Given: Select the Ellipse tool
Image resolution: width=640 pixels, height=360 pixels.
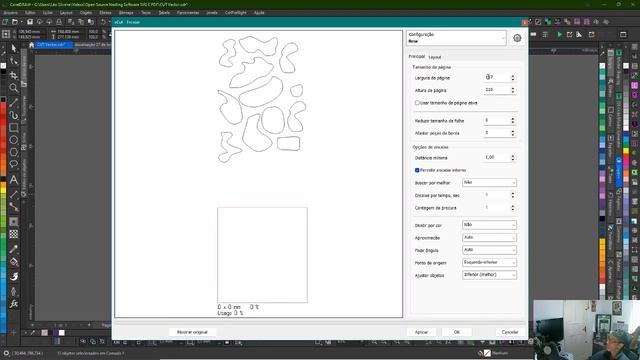Looking at the screenshot, I should pyautogui.click(x=13, y=140).
